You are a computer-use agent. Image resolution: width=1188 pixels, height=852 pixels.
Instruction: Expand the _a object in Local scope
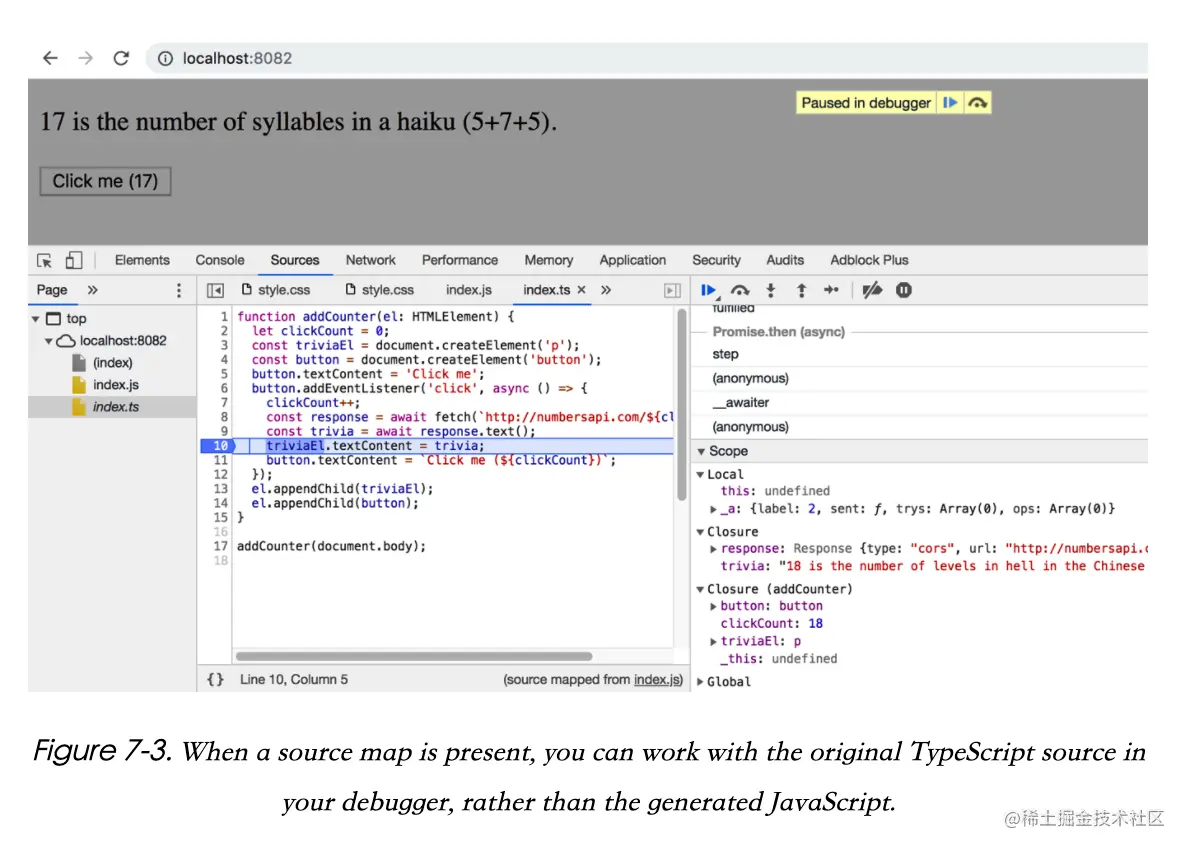(x=713, y=510)
